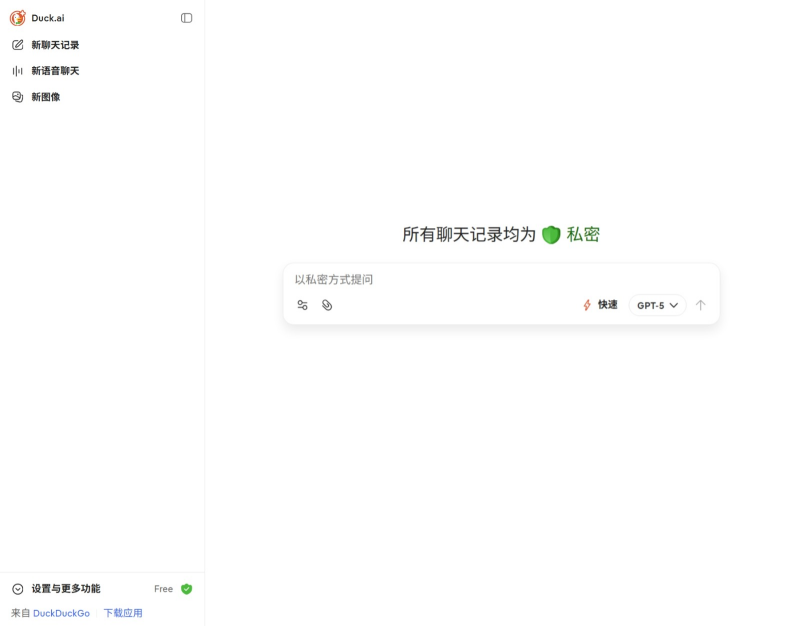Start a 新语音聊天 voice chat
800x626 pixels.
point(55,71)
